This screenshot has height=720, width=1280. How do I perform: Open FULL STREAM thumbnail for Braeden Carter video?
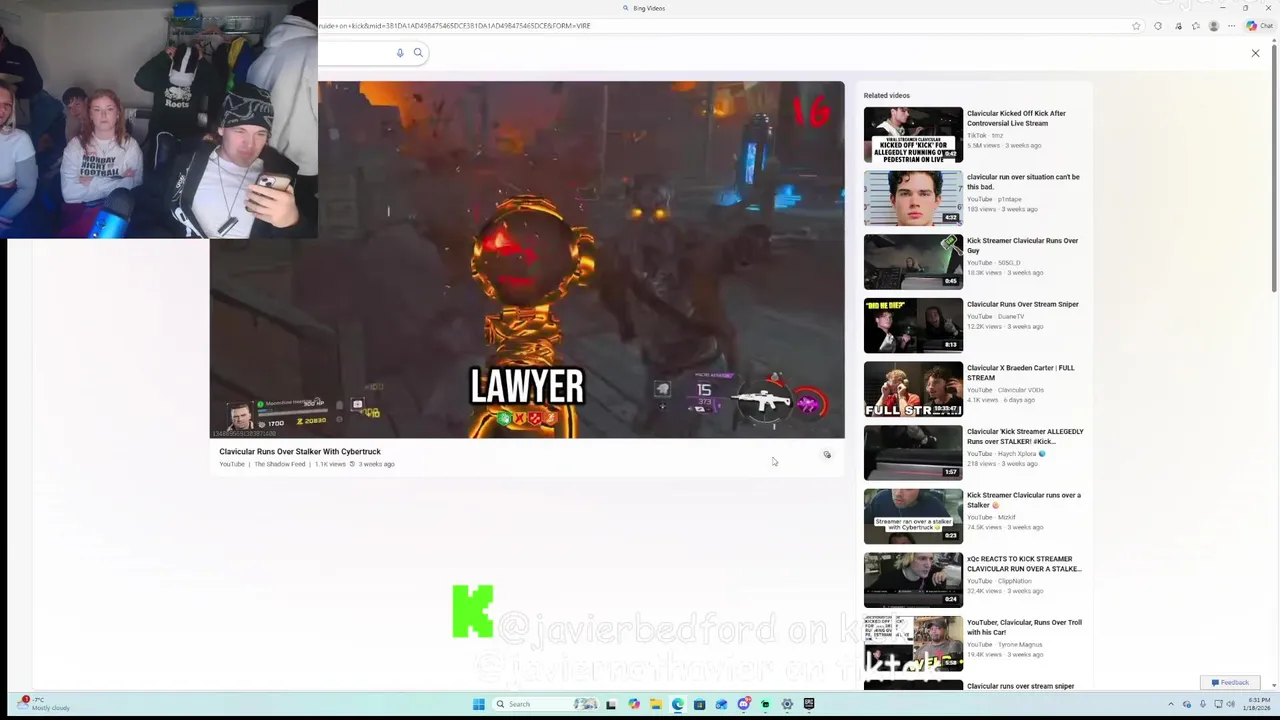[x=913, y=389]
